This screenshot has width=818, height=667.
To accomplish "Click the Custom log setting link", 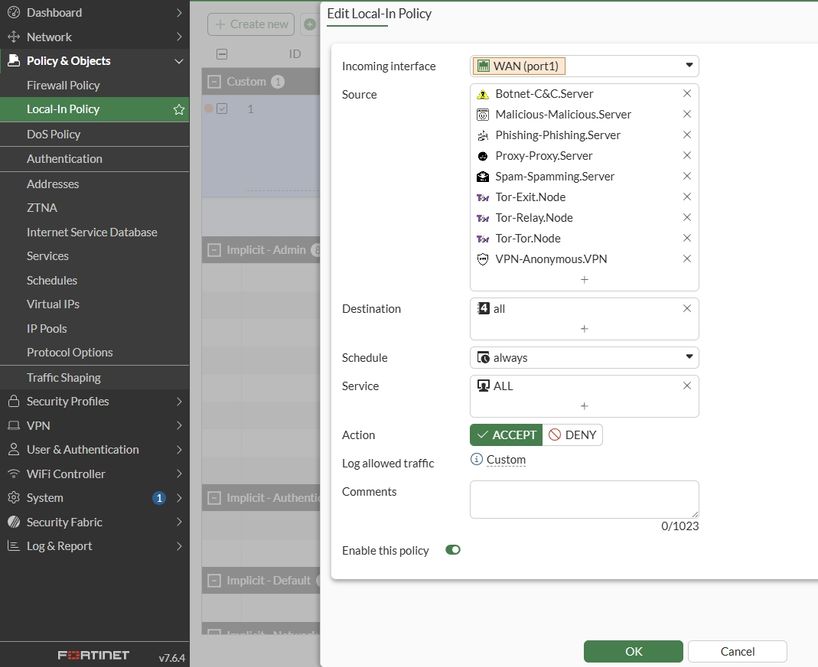I will (506, 459).
